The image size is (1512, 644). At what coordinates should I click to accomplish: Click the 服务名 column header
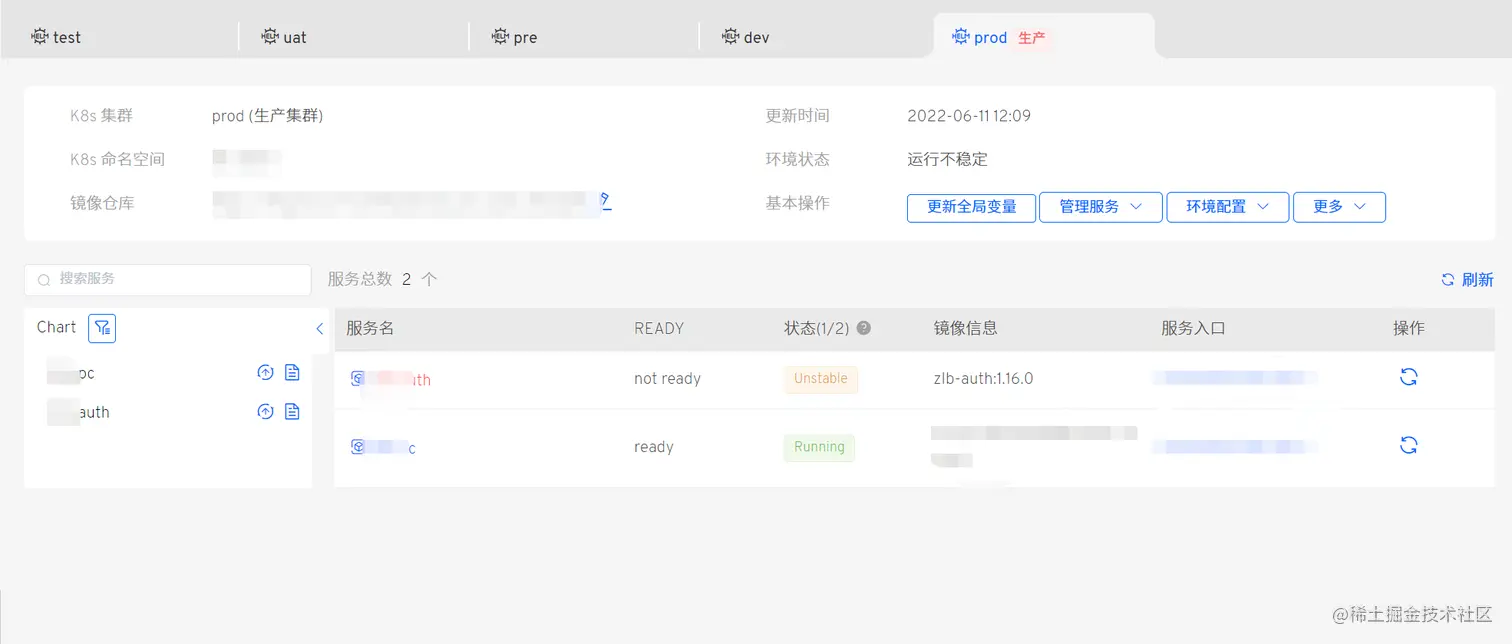tap(371, 328)
